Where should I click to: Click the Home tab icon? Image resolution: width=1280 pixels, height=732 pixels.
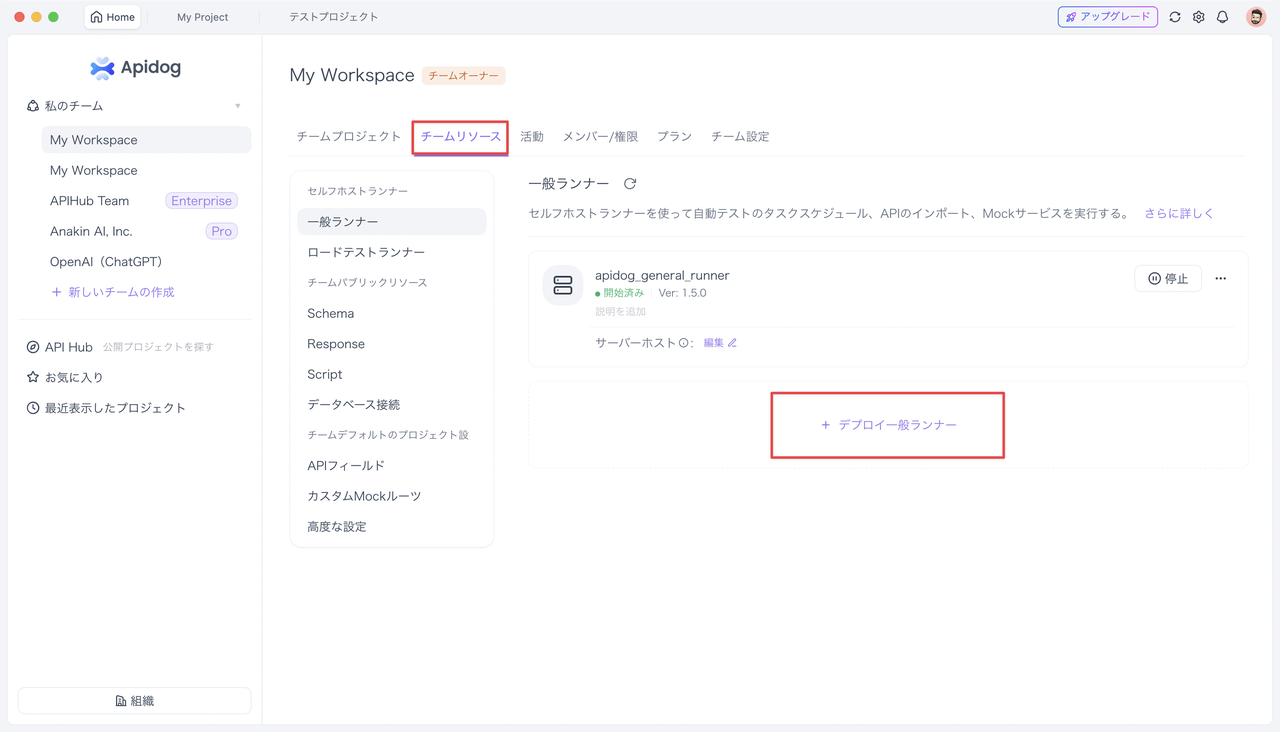(x=97, y=17)
